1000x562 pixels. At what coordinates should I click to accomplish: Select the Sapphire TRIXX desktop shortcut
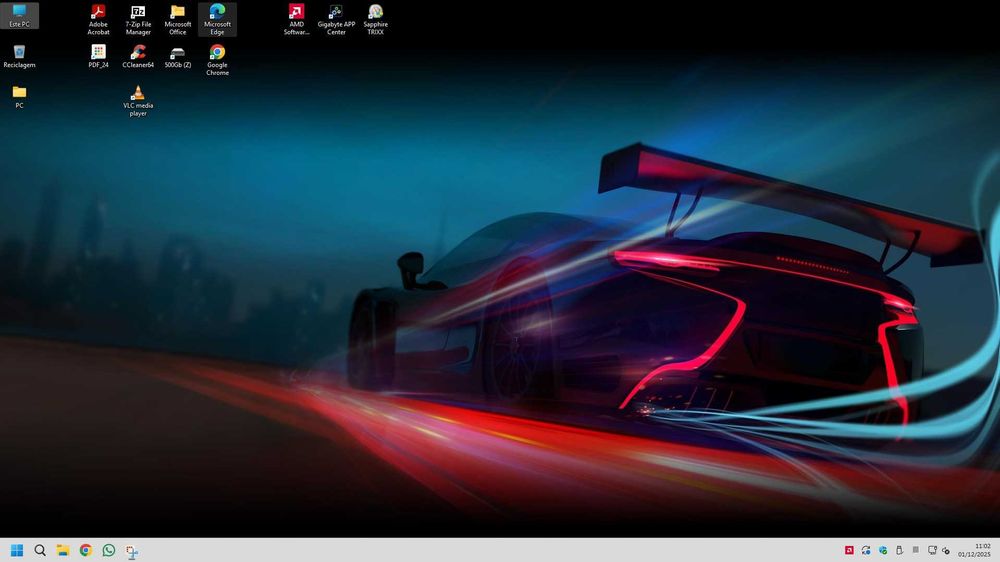coord(376,20)
